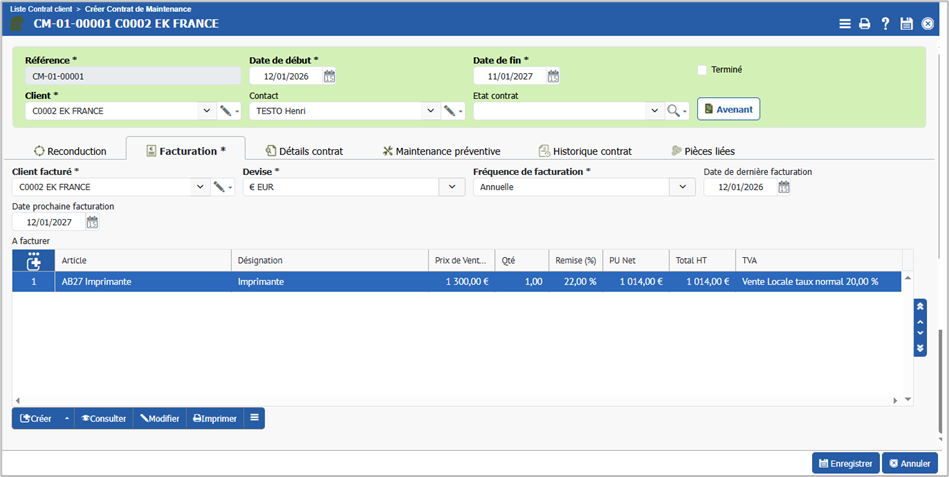Viewport: 949px width, 477px height.
Task: Click the grid column settings icon
Action: point(34,260)
